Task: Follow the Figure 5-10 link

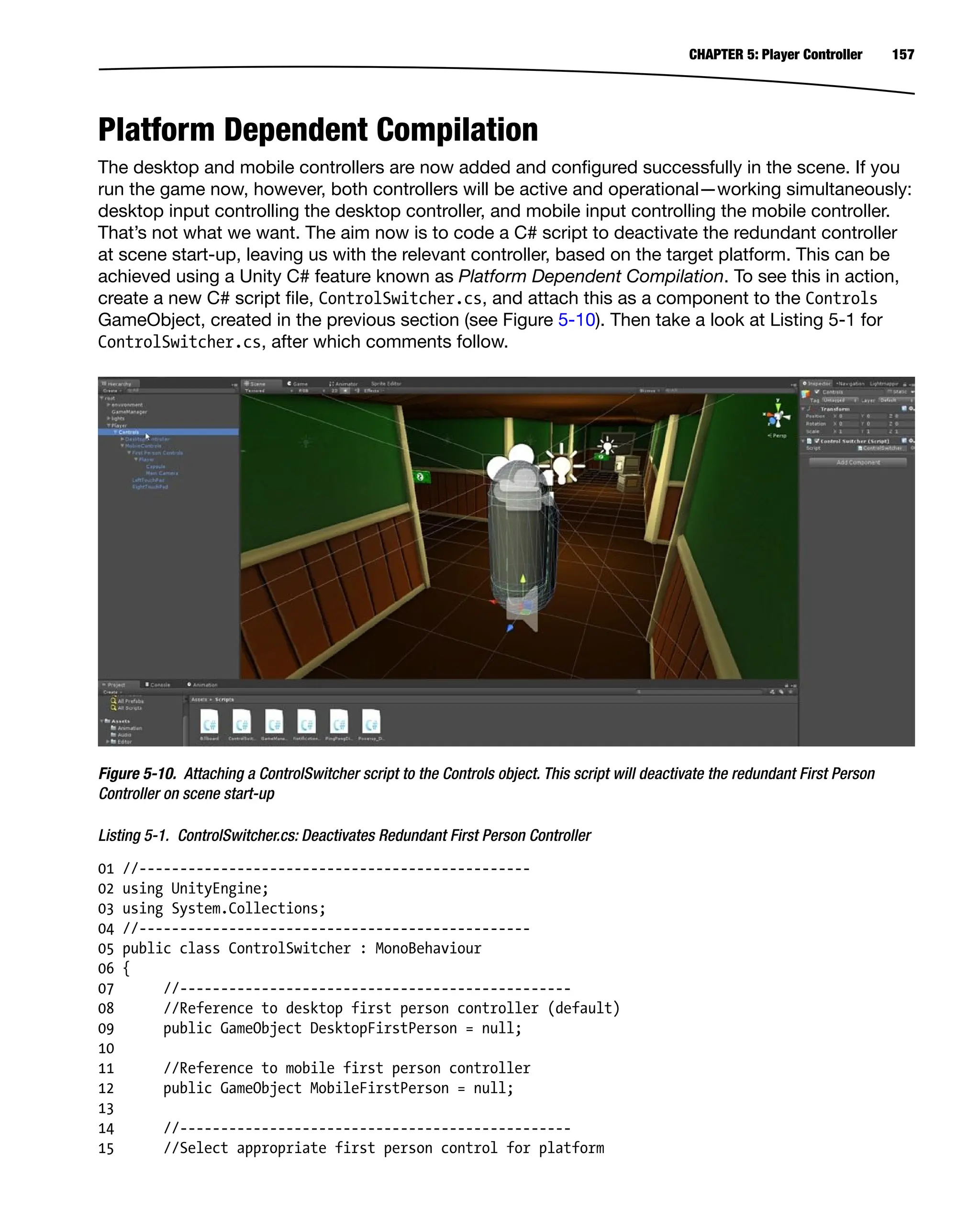Action: click(x=576, y=320)
